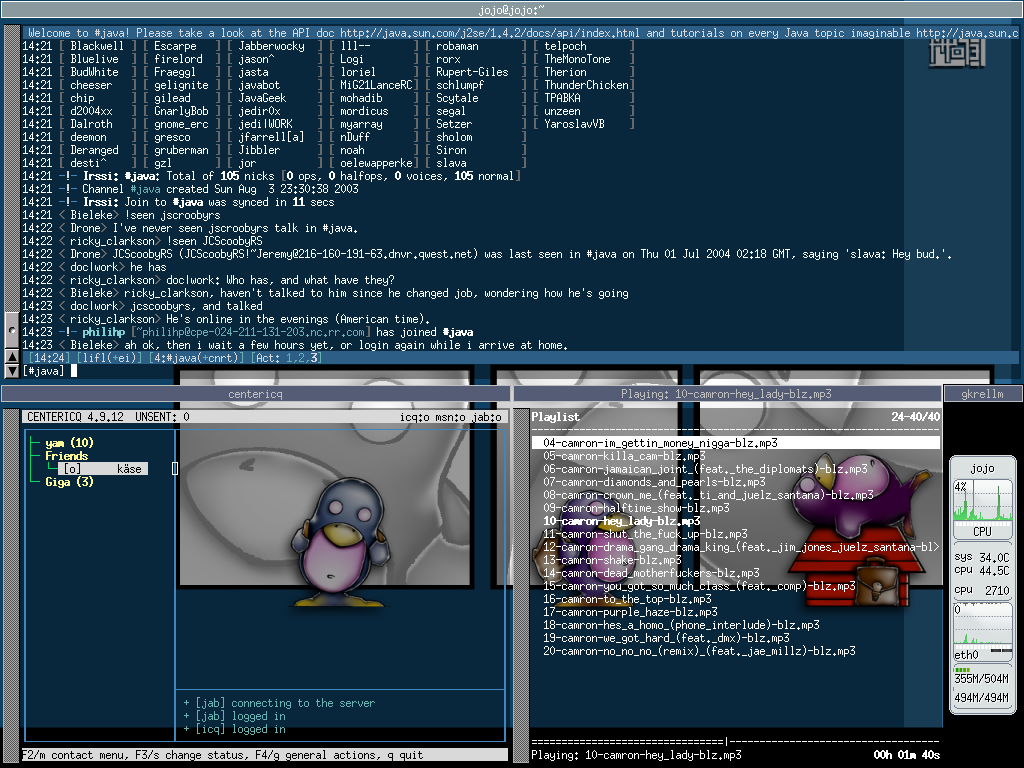This screenshot has width=1024, height=768.
Task: Click the pixel logo in terminal corner
Action: click(x=957, y=53)
